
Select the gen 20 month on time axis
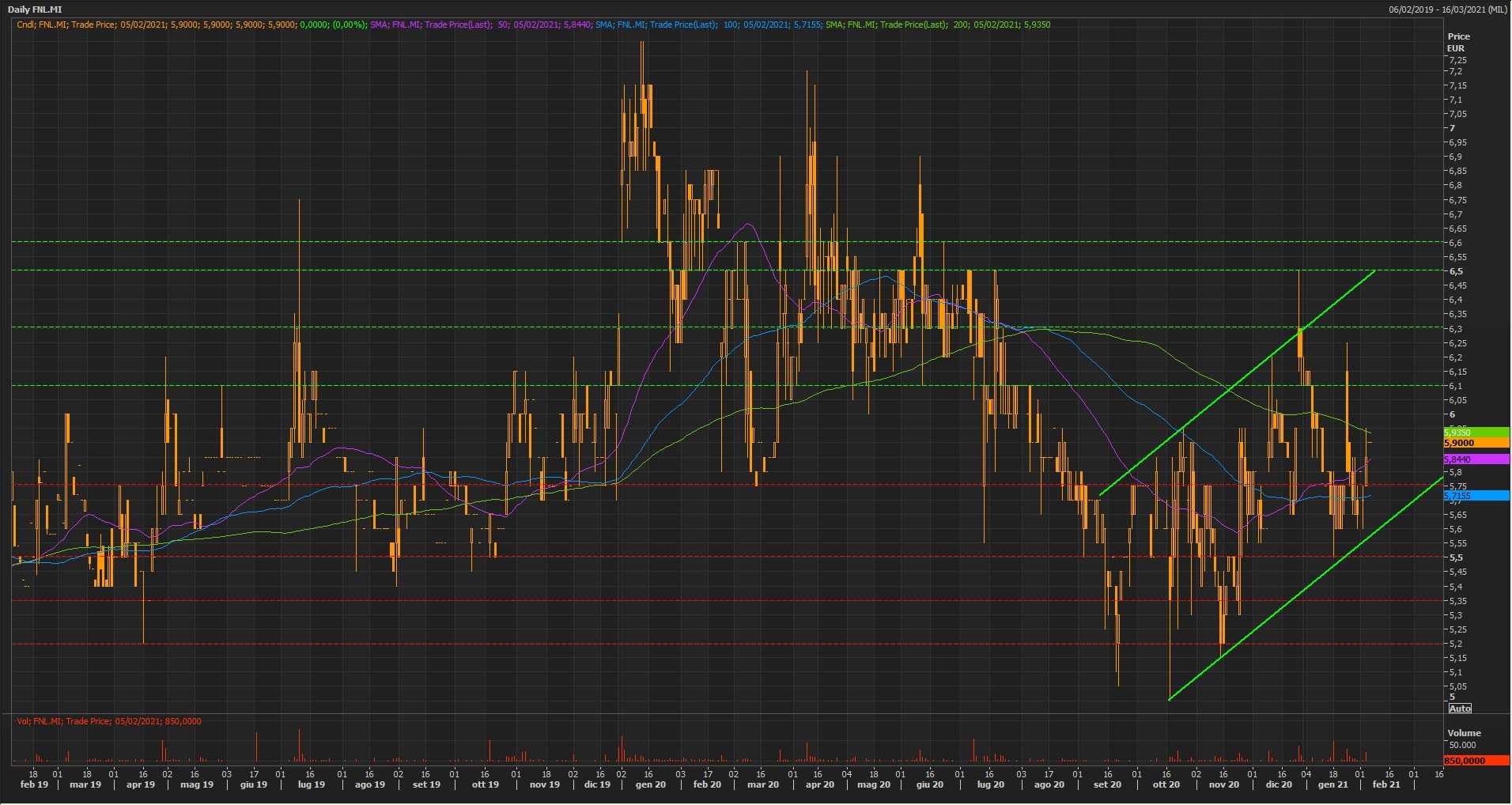click(x=650, y=785)
